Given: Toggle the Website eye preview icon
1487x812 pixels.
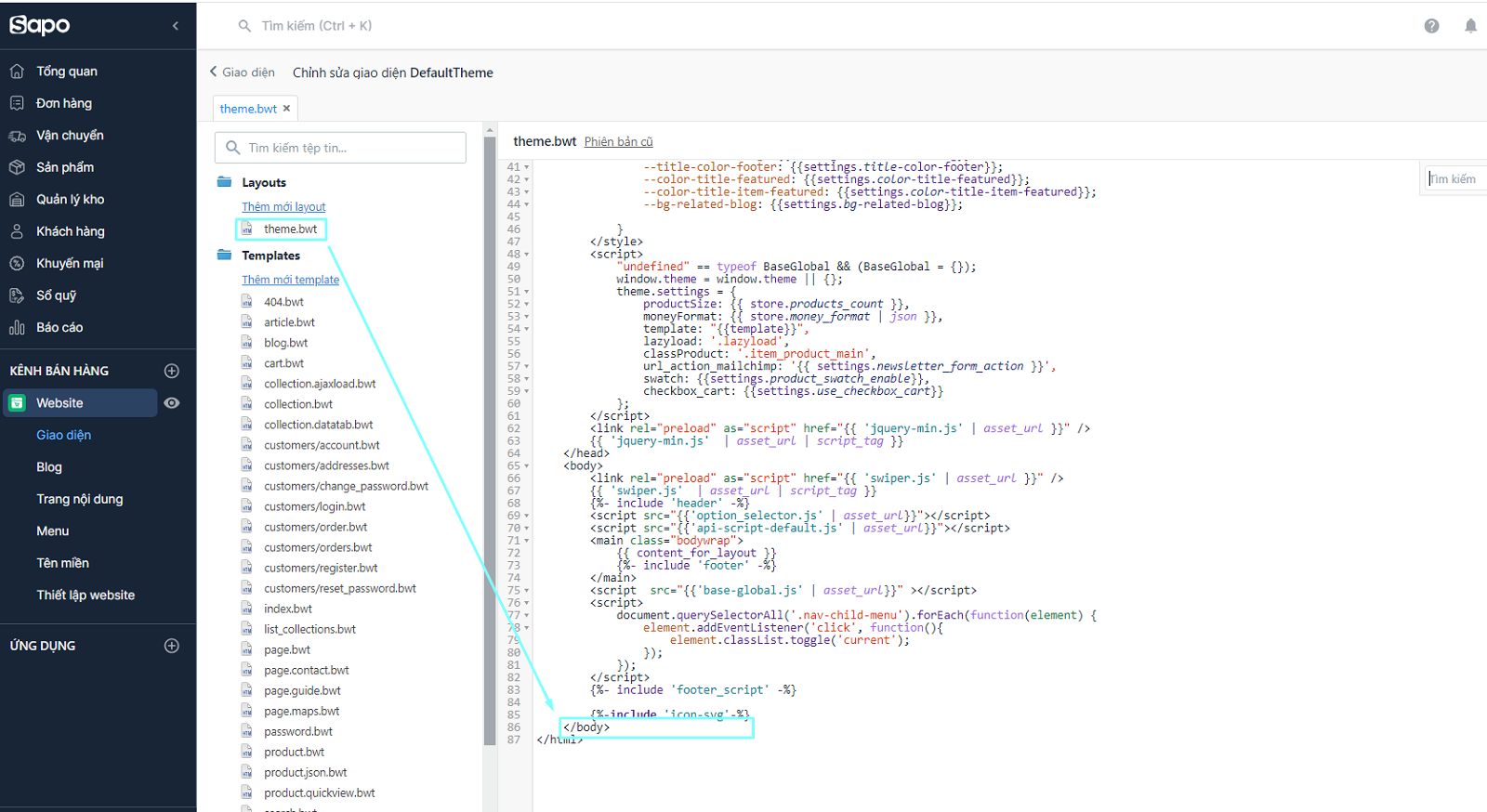Looking at the screenshot, I should 172,403.
